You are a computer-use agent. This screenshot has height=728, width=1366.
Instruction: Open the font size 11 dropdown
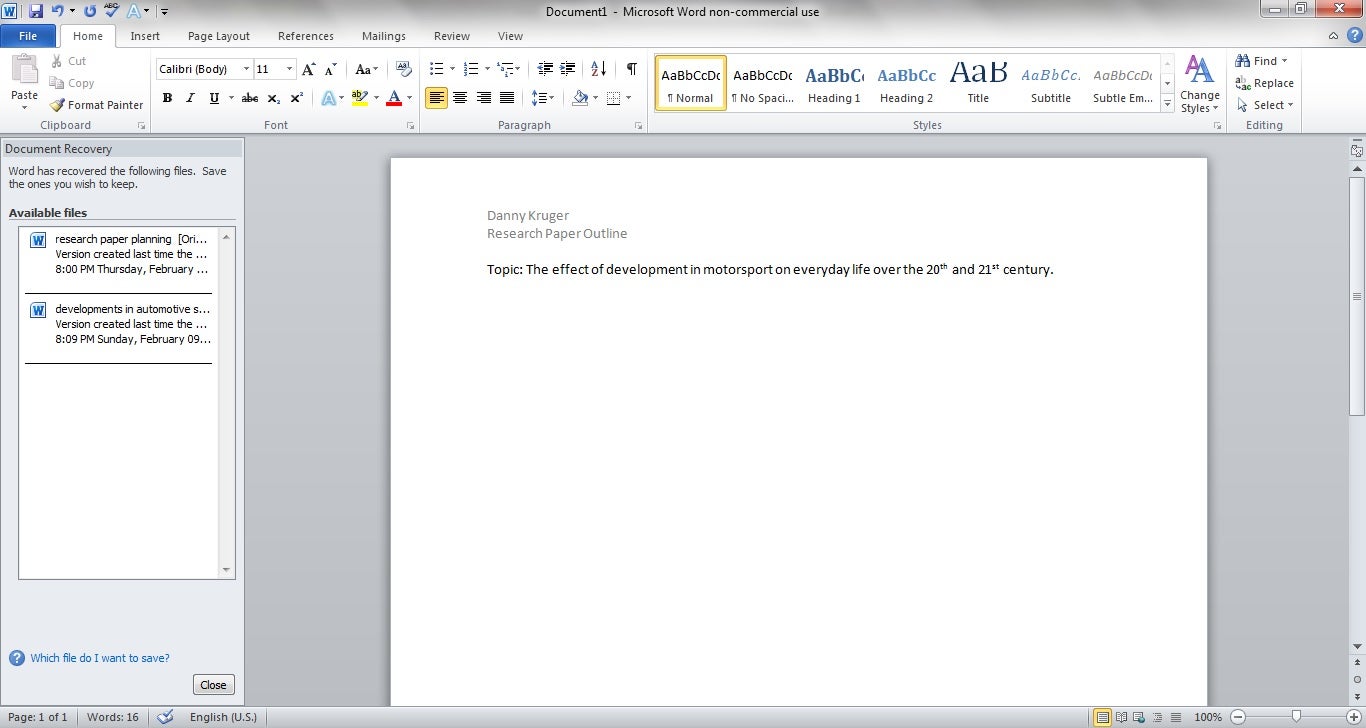290,69
